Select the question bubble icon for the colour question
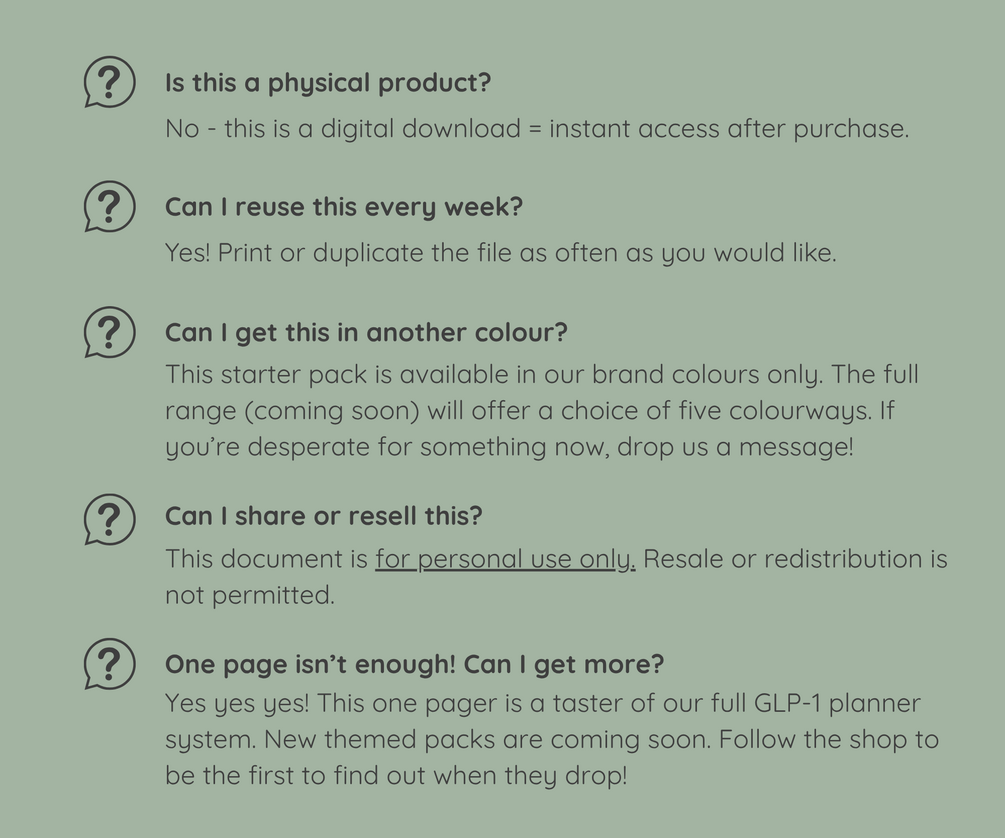The width and height of the screenshot is (1005, 838). pos(109,332)
